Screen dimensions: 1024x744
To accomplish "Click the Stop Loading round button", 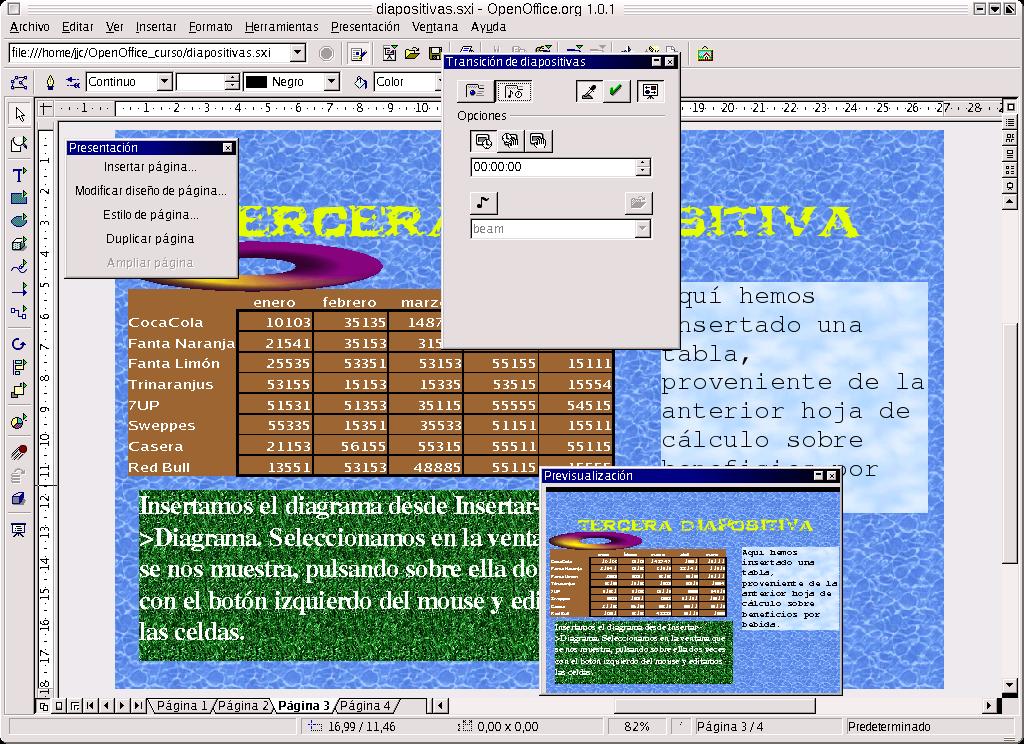I will pyautogui.click(x=327, y=54).
